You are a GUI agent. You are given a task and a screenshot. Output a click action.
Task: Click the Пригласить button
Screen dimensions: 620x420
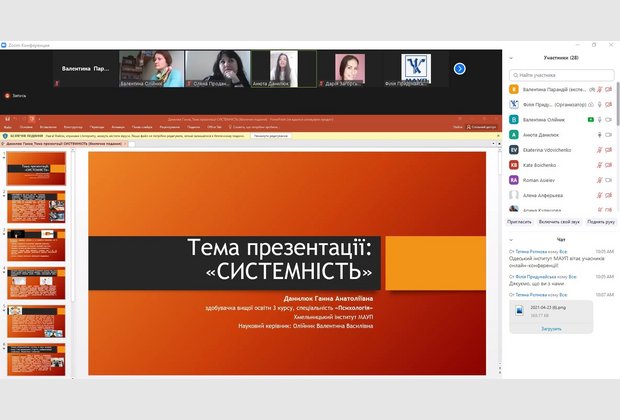point(520,221)
